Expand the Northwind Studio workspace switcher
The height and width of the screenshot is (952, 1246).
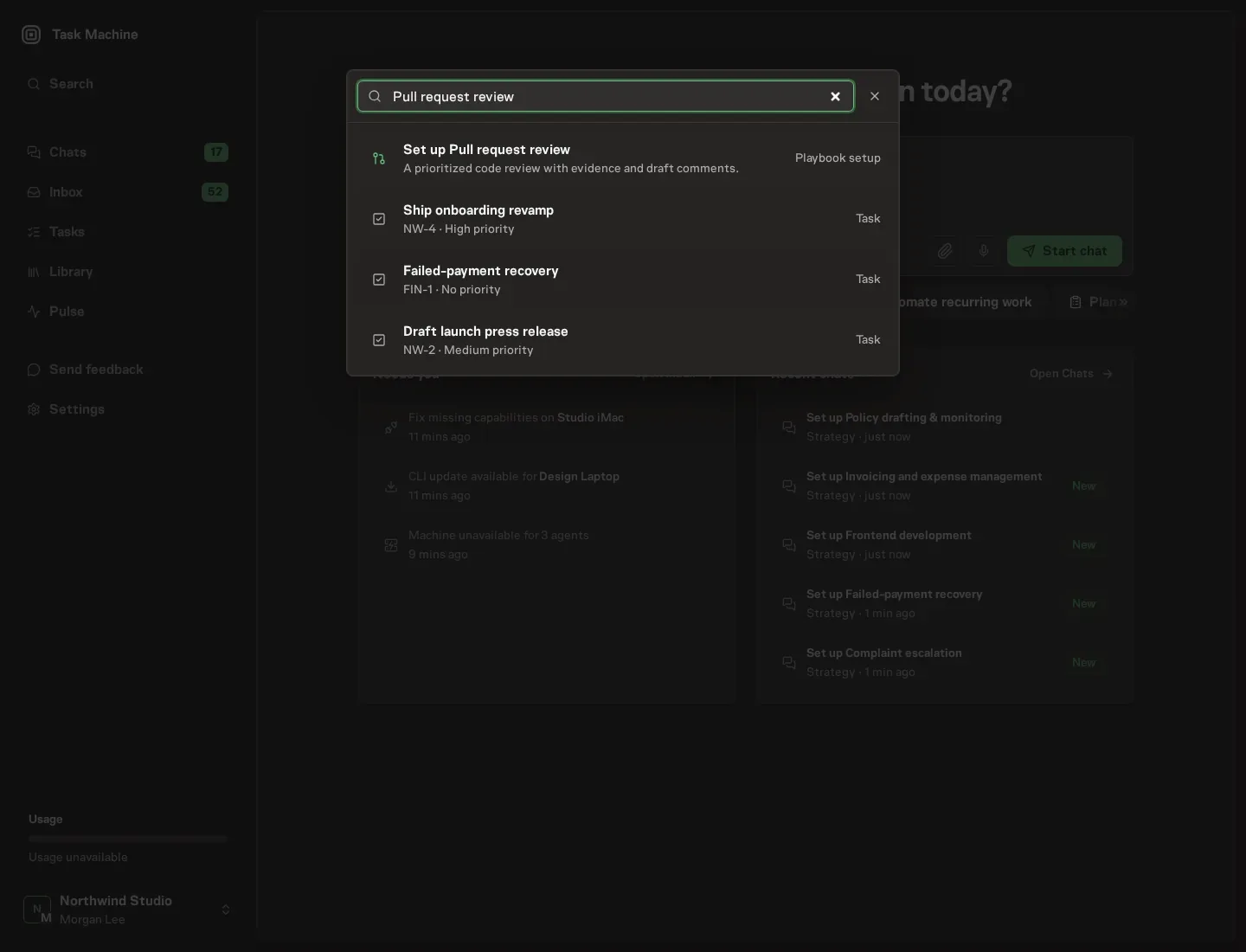point(127,910)
